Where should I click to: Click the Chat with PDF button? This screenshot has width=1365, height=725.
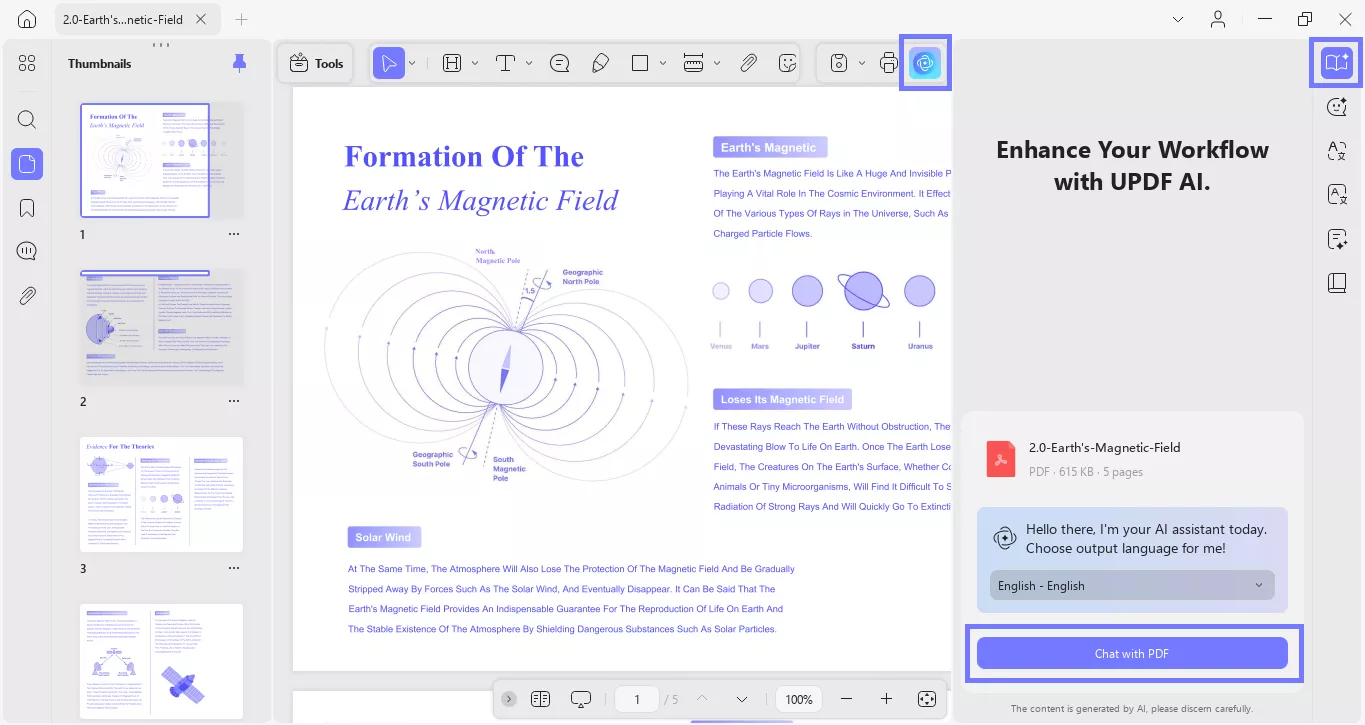point(1132,653)
